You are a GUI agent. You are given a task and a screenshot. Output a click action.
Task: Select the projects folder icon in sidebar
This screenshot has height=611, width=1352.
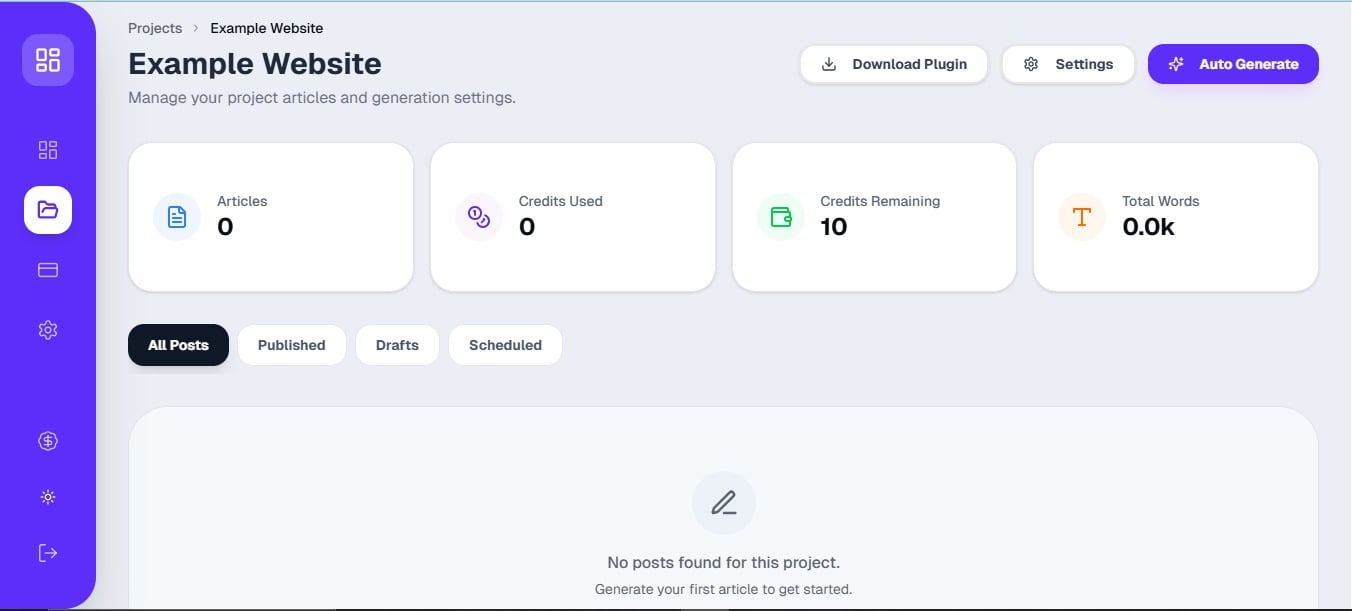click(48, 210)
